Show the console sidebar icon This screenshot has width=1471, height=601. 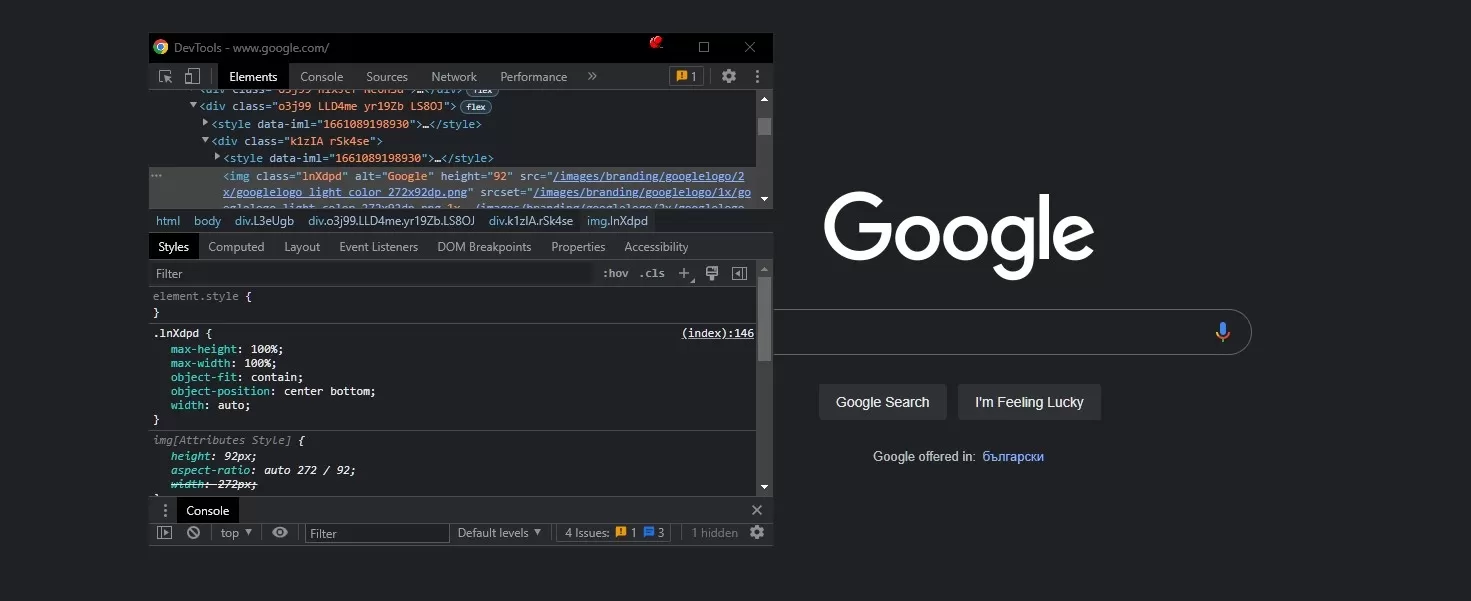(165, 533)
